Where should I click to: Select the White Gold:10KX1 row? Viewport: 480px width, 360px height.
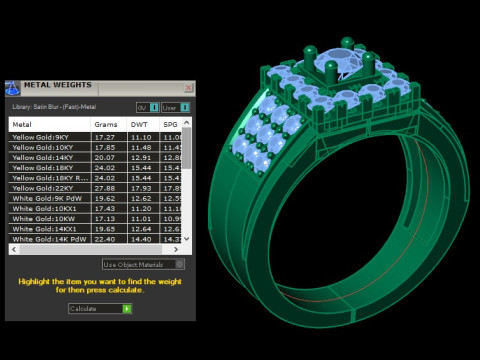click(95, 209)
